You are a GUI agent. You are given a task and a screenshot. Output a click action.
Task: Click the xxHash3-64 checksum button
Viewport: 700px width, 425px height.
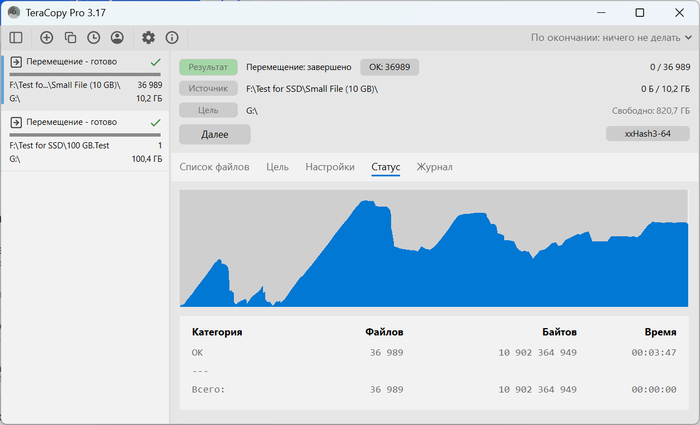(x=647, y=134)
